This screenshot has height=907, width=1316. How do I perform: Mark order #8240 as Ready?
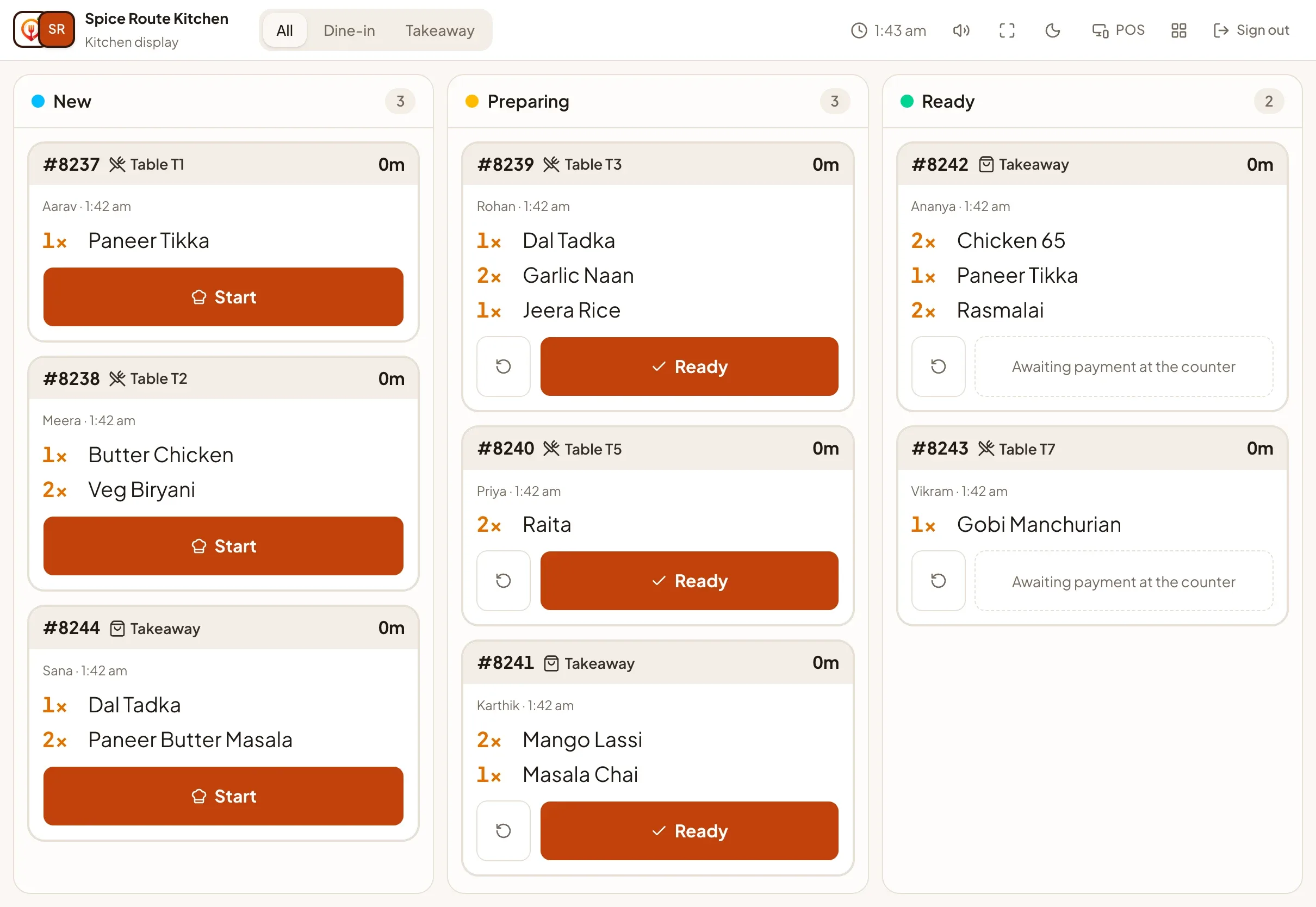click(688, 580)
